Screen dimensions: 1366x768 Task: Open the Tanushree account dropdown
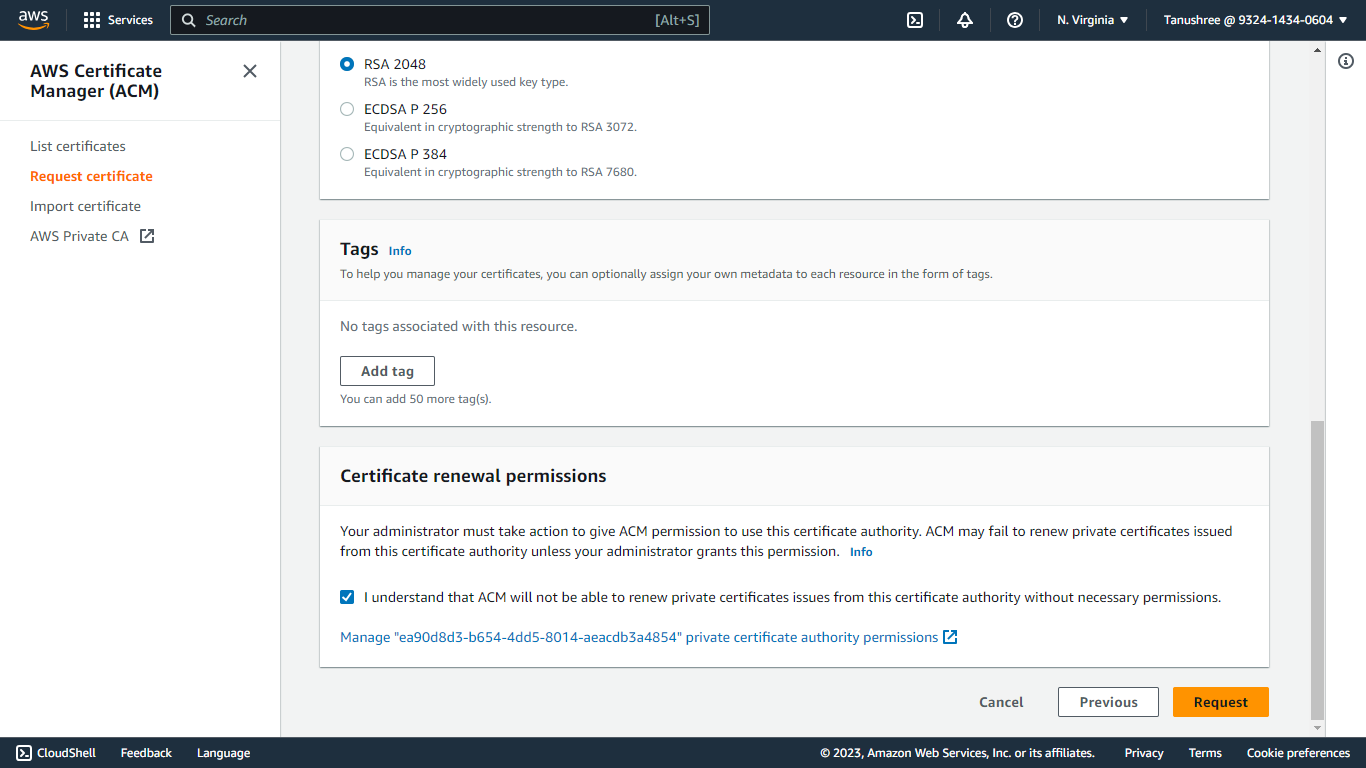[1255, 20]
